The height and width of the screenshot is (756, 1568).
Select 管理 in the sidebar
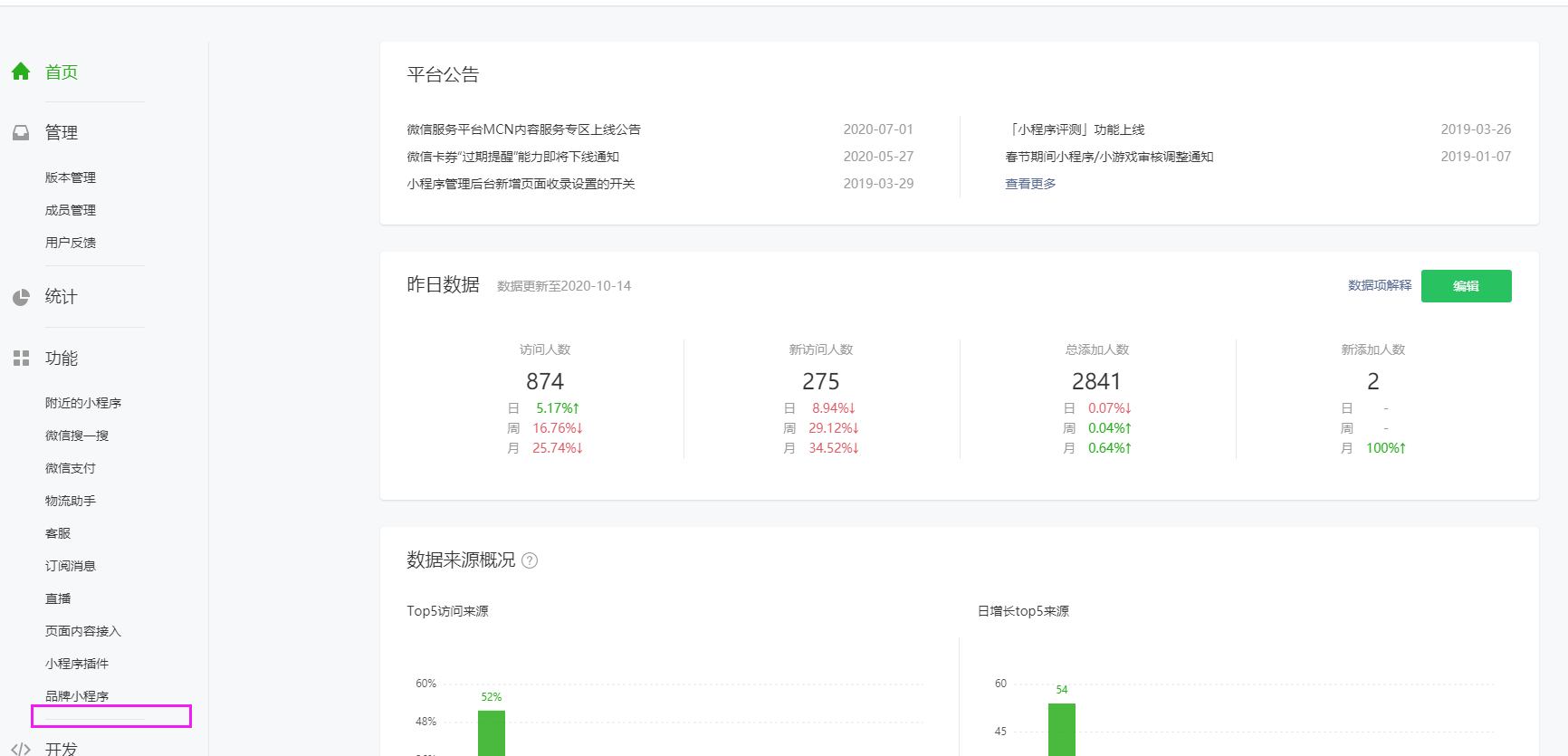(62, 132)
